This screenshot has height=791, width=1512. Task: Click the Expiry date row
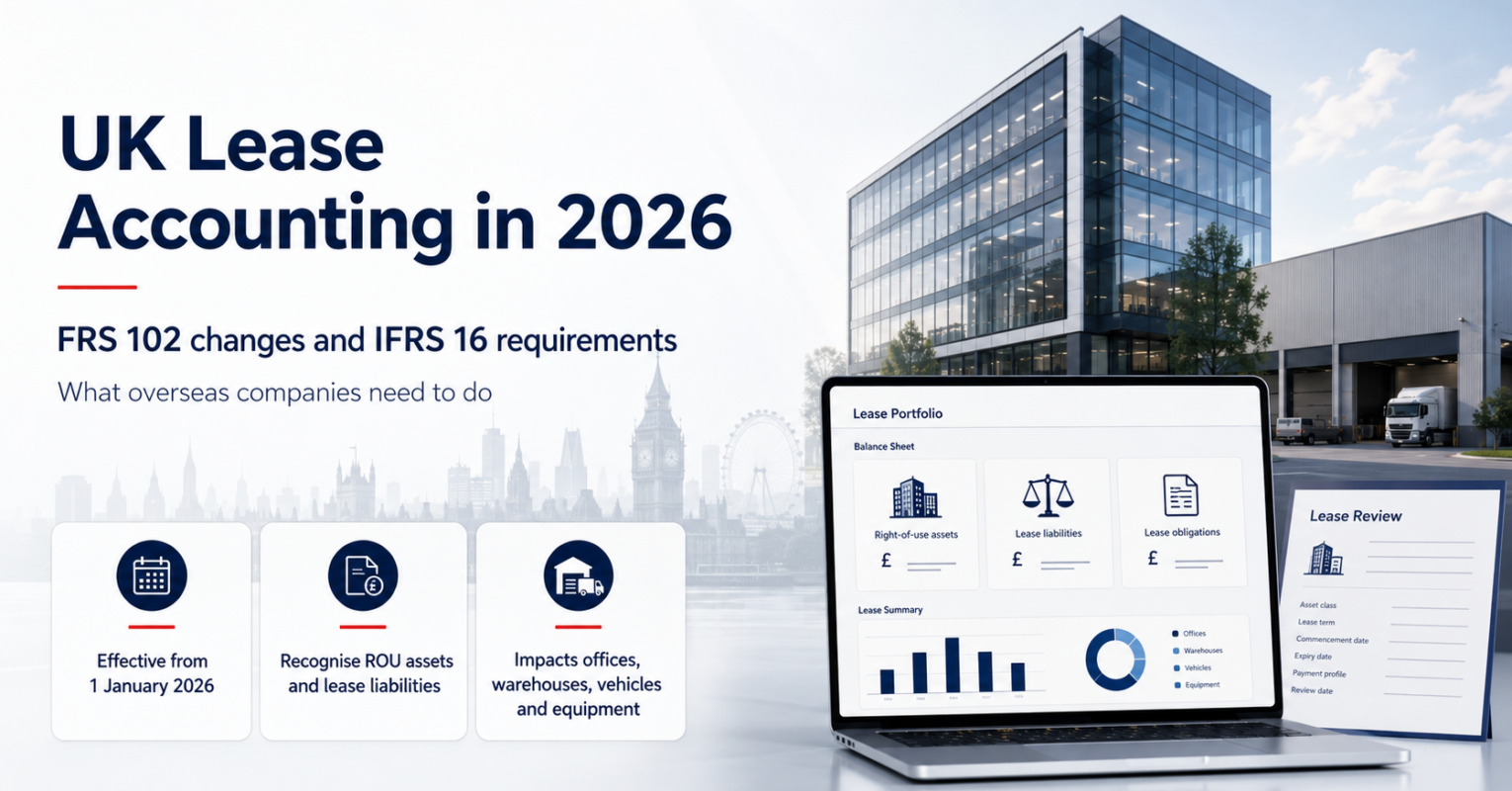click(1379, 657)
